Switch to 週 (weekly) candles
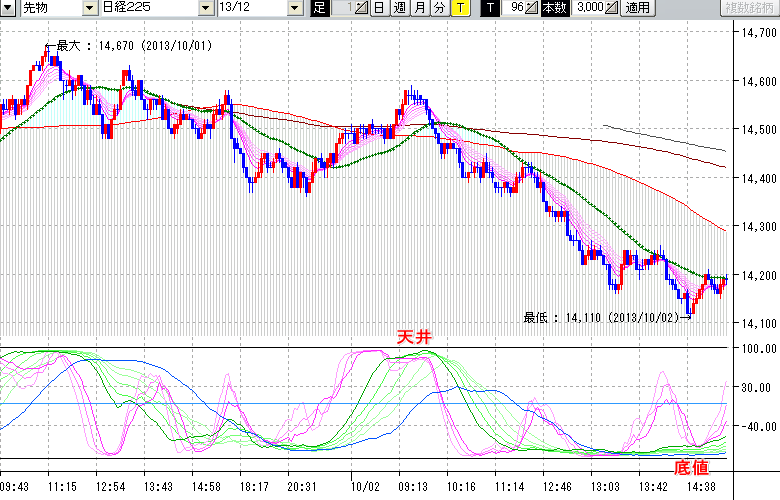780x500 pixels. point(399,8)
